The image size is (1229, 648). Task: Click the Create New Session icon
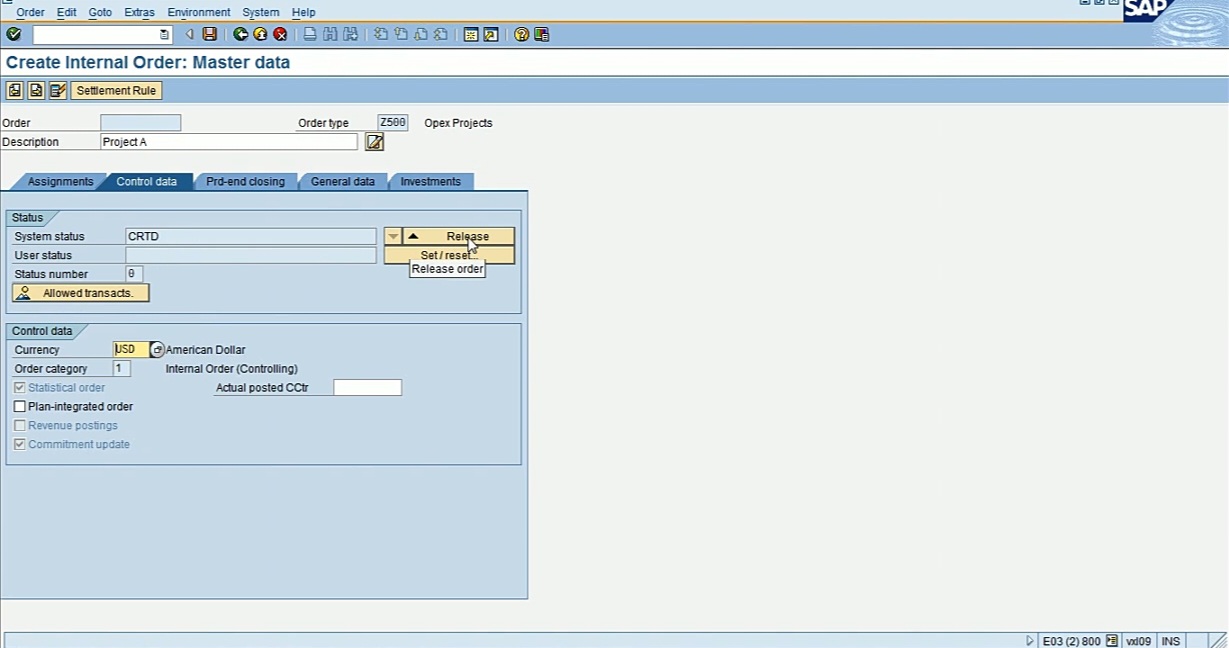(x=471, y=34)
